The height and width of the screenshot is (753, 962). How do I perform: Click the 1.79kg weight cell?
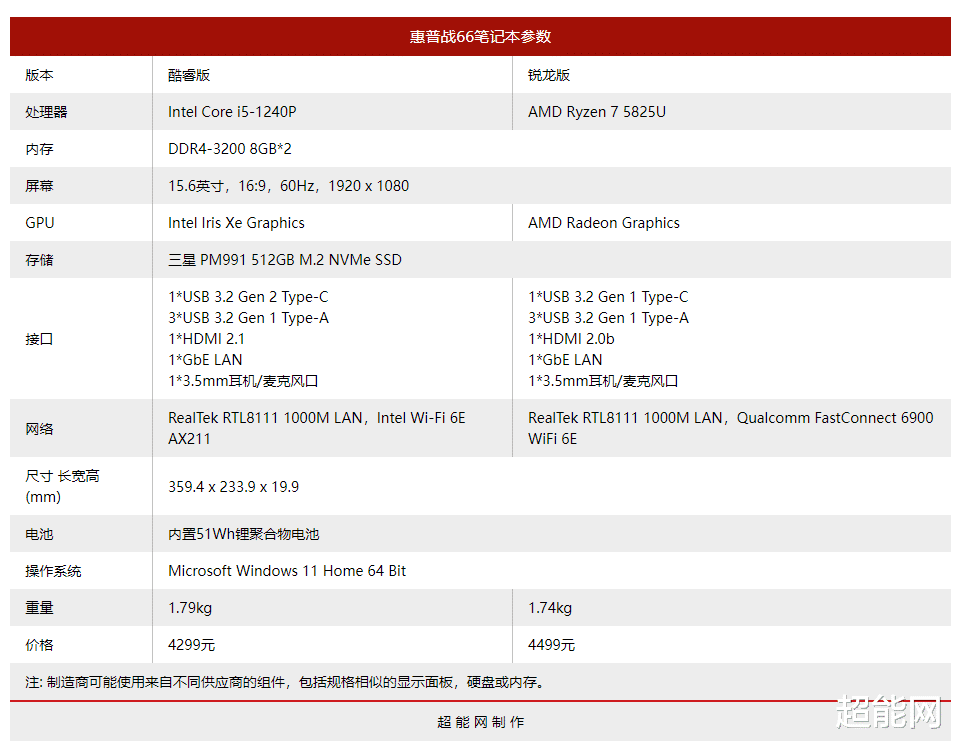point(190,607)
